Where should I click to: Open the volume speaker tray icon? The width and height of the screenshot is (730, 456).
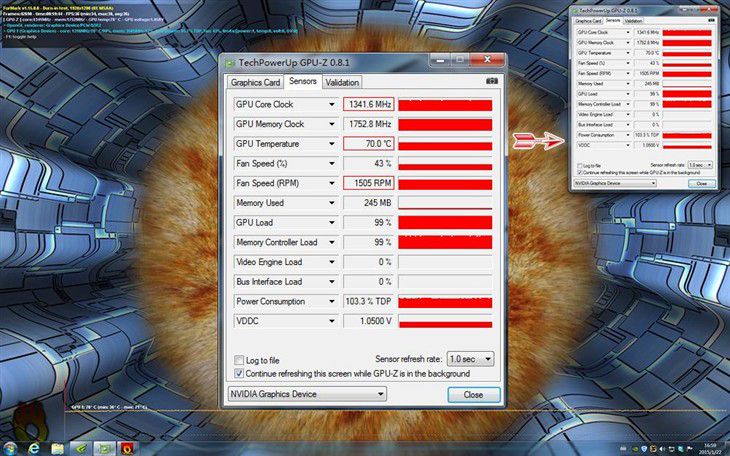(662, 449)
